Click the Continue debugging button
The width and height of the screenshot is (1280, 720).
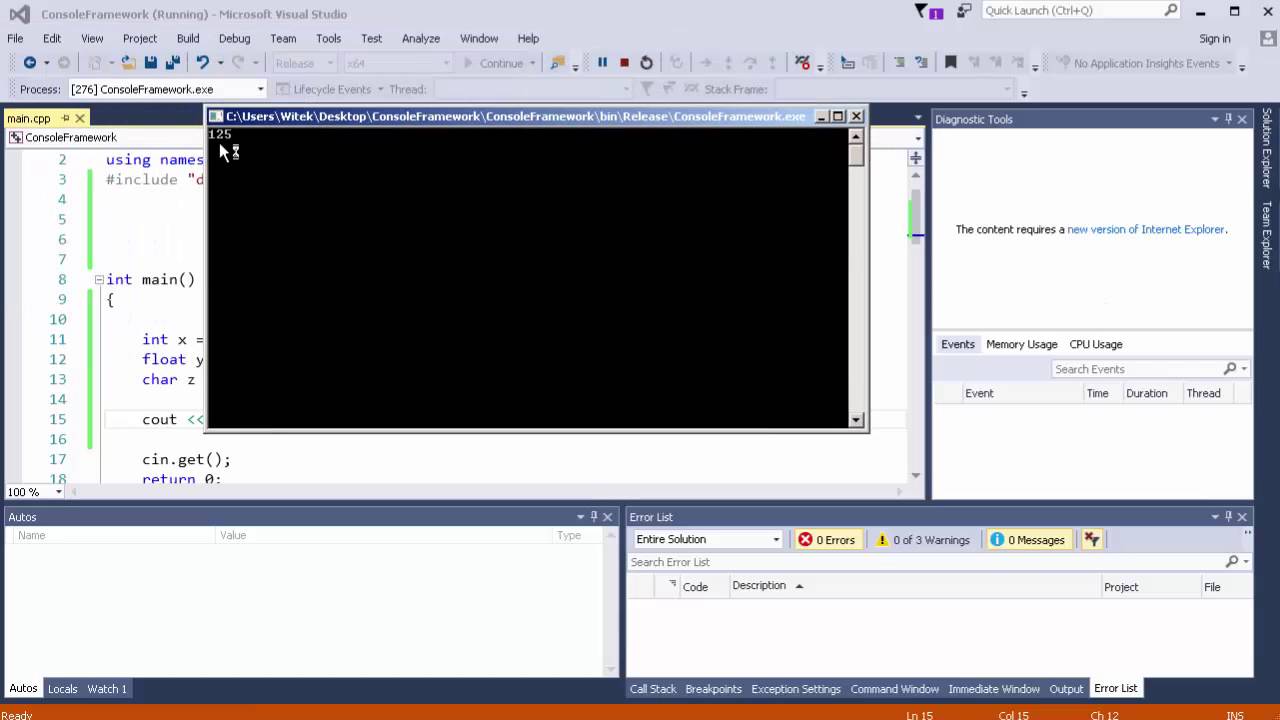494,63
